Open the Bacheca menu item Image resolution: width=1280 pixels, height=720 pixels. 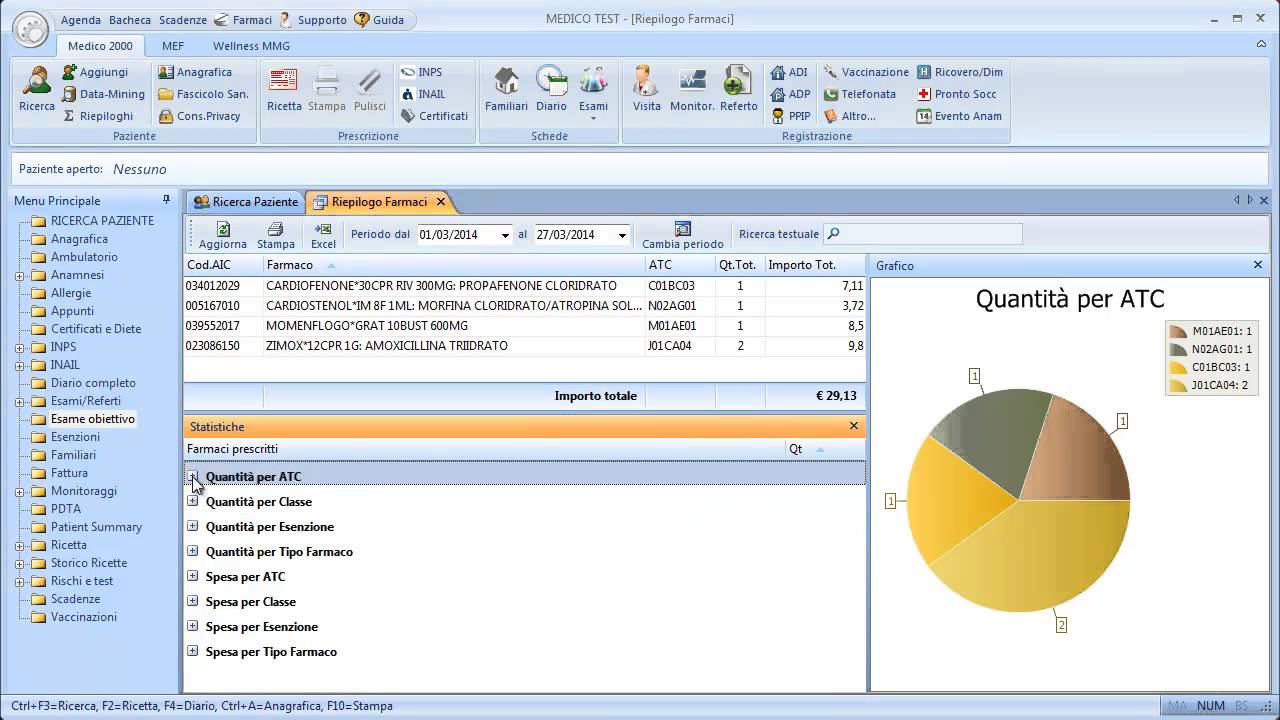point(130,20)
